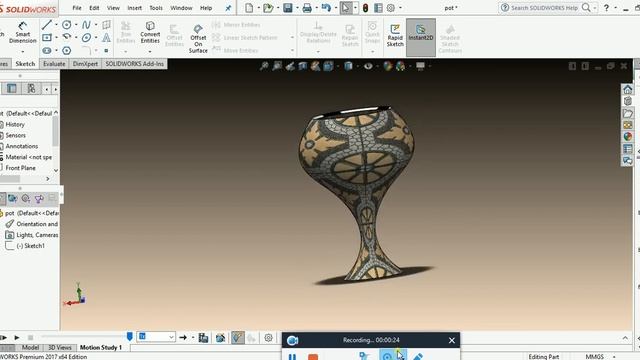Switch to the Evaluate tab
640x360 pixels.
point(54,64)
